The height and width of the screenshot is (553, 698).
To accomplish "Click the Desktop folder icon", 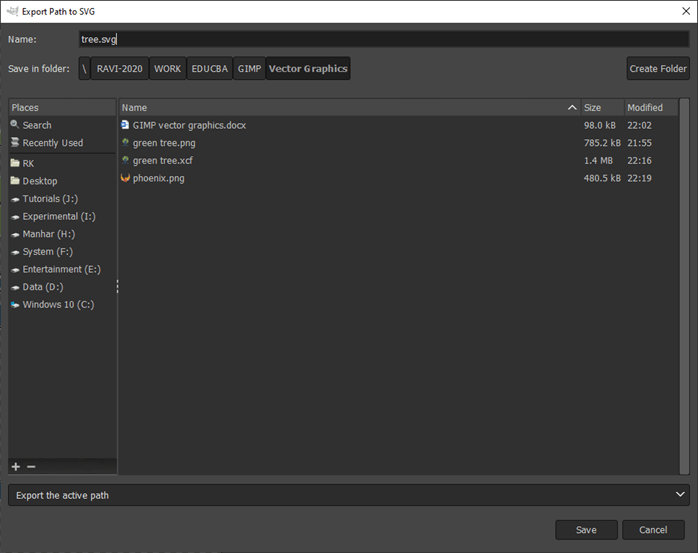I will [x=15, y=180].
